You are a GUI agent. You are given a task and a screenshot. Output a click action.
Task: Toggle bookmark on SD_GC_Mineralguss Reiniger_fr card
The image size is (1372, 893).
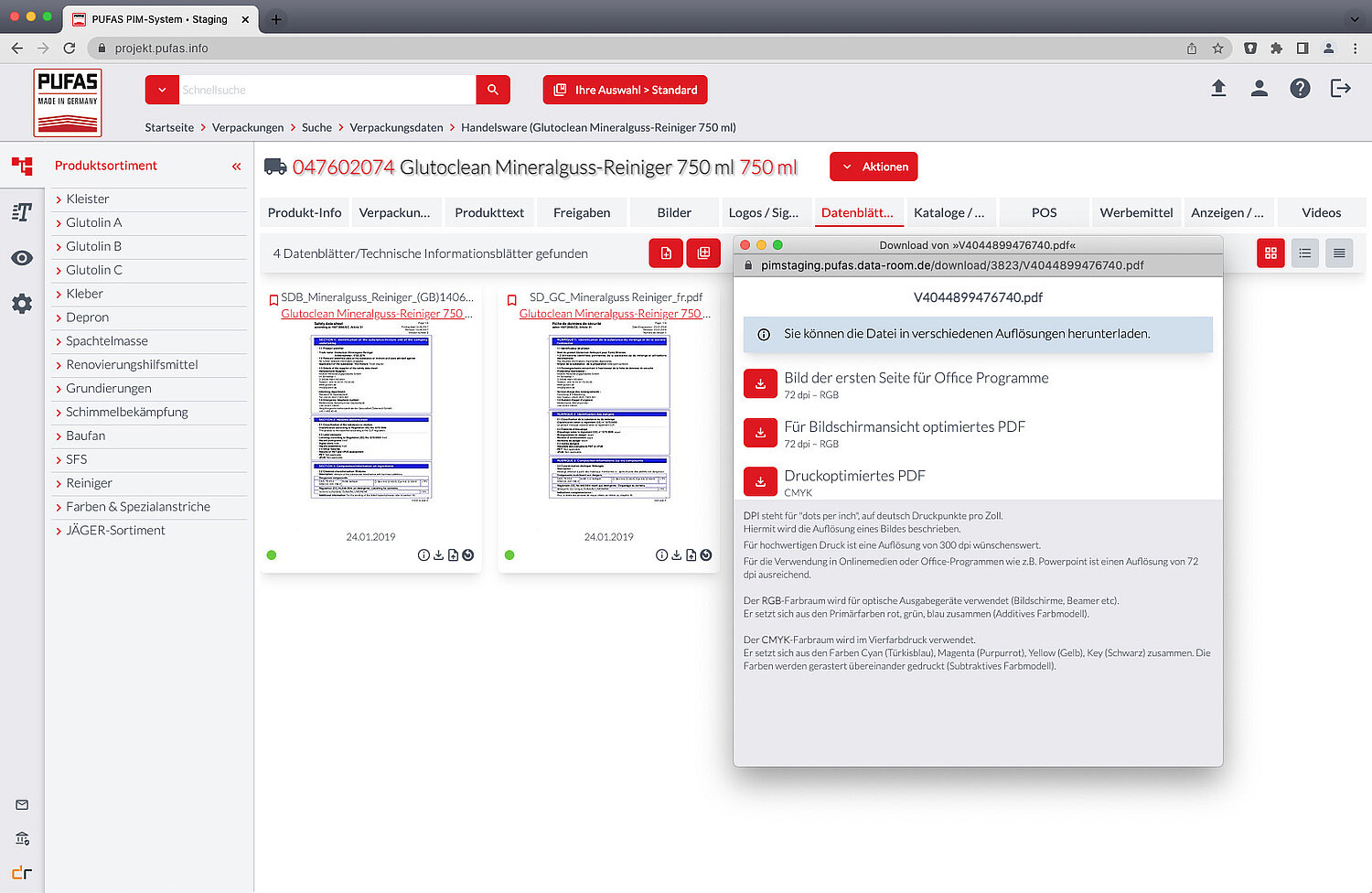(x=512, y=299)
